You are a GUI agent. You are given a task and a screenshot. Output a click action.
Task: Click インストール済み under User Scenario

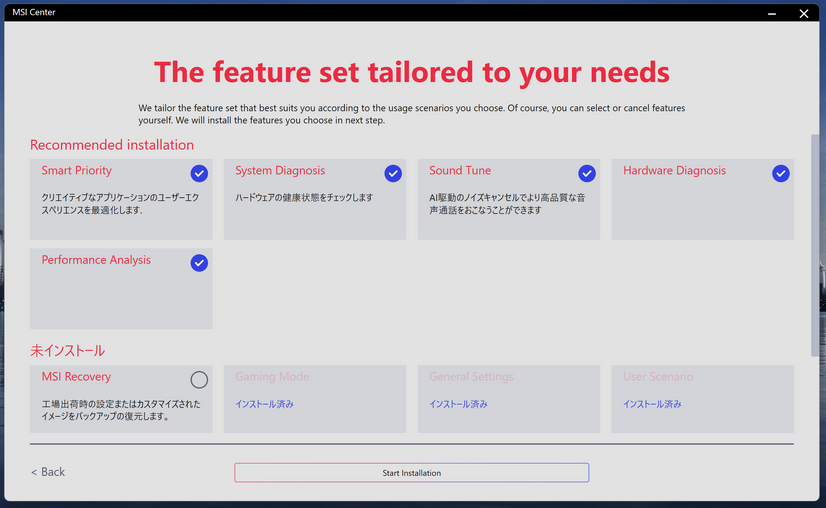652,404
